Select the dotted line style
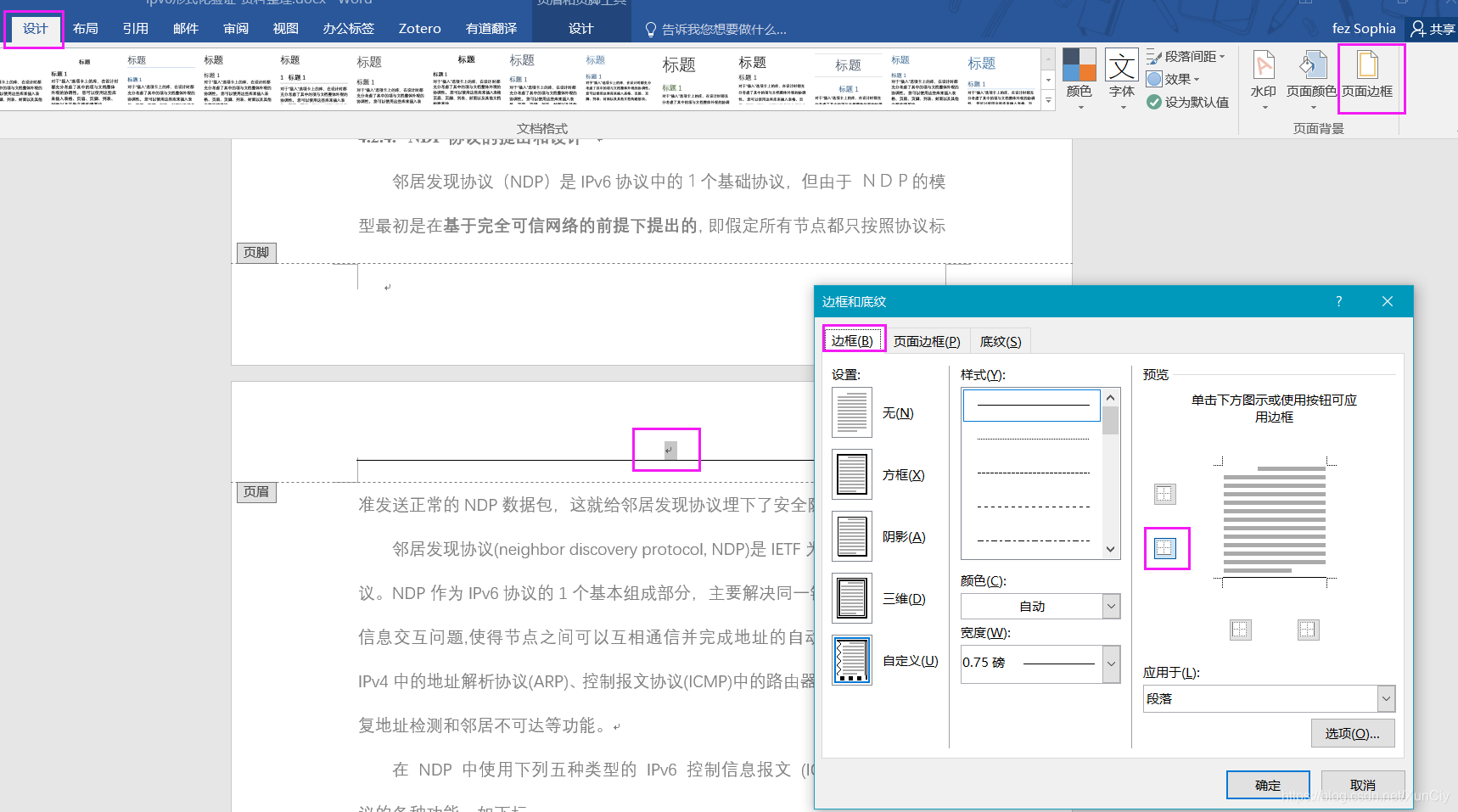 1032,440
